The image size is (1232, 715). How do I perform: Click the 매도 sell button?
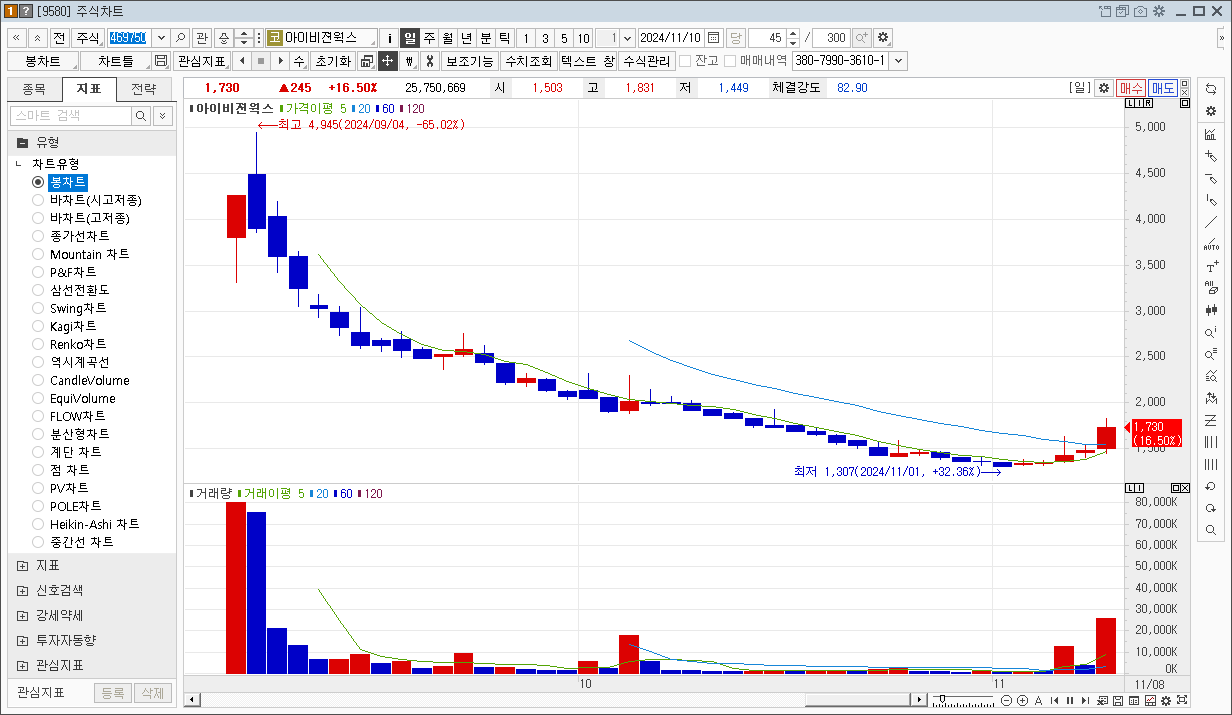pos(1163,88)
